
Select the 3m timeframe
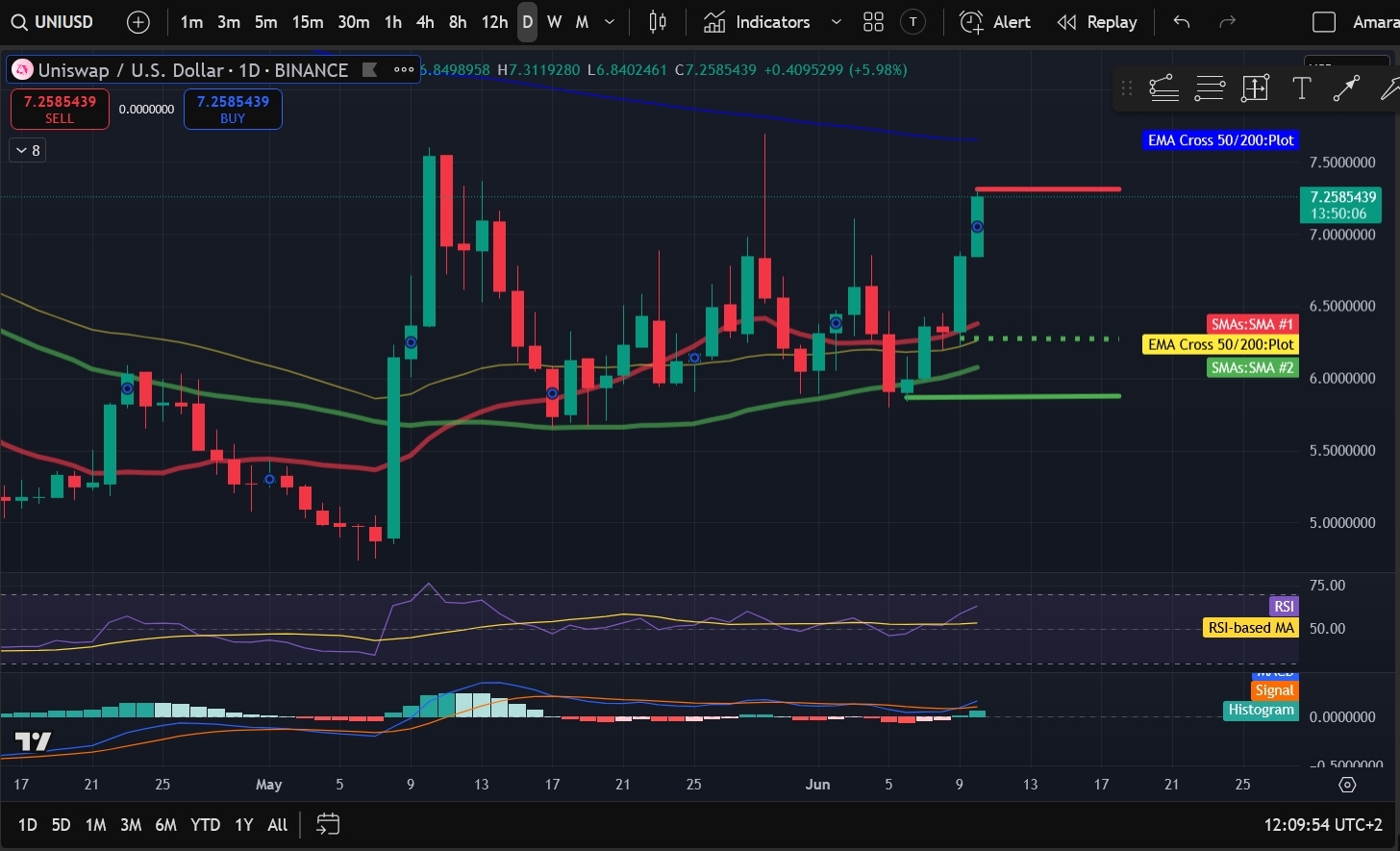click(229, 22)
